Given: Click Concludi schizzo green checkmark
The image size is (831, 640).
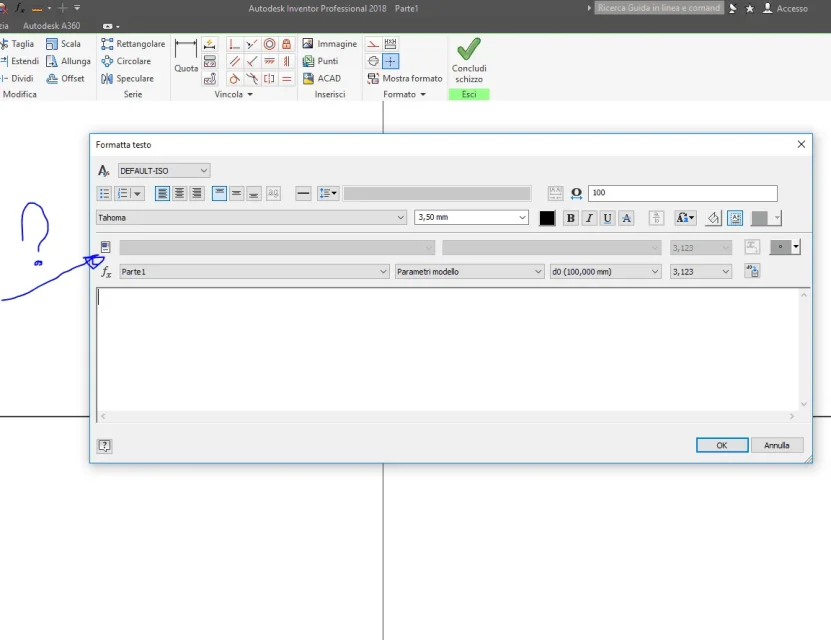Looking at the screenshot, I should pos(469,60).
